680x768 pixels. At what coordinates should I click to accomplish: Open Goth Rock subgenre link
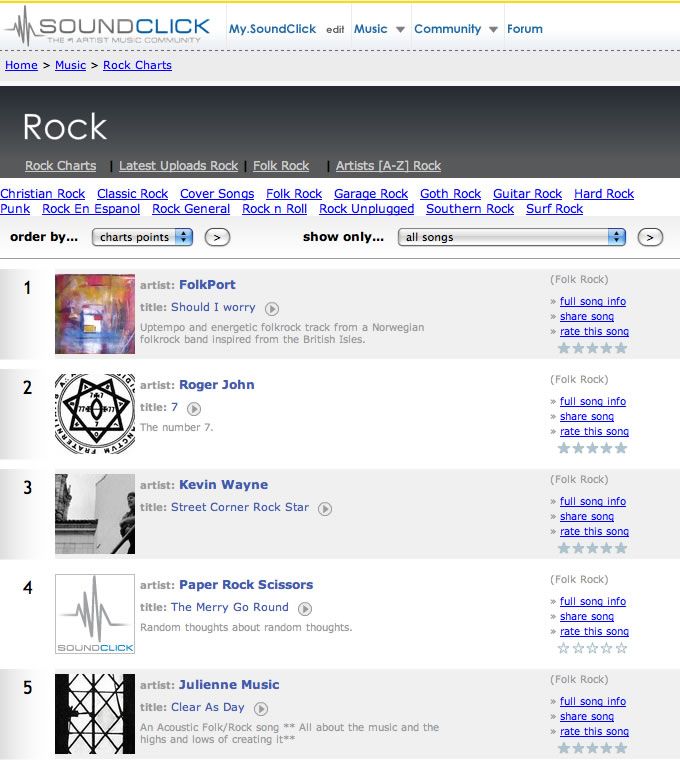point(451,193)
